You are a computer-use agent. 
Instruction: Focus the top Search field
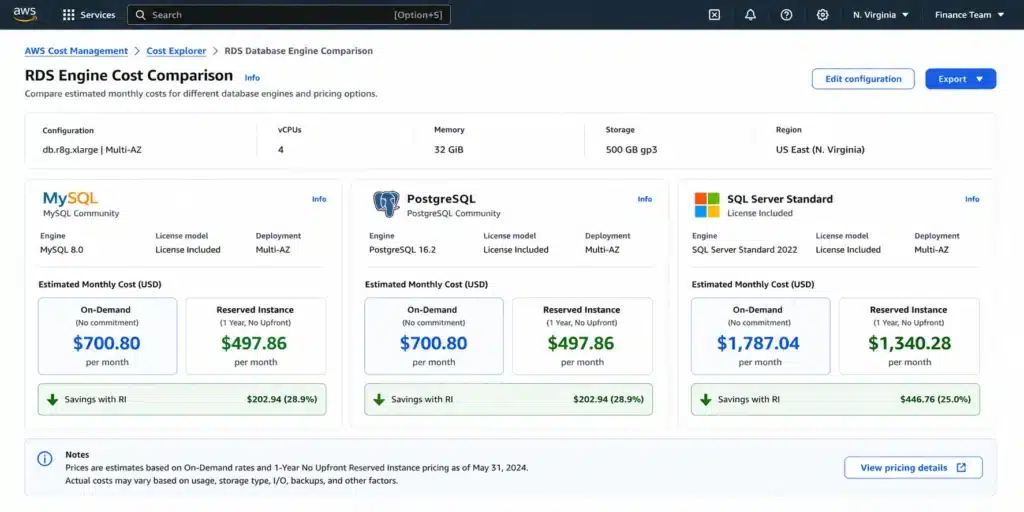click(289, 15)
